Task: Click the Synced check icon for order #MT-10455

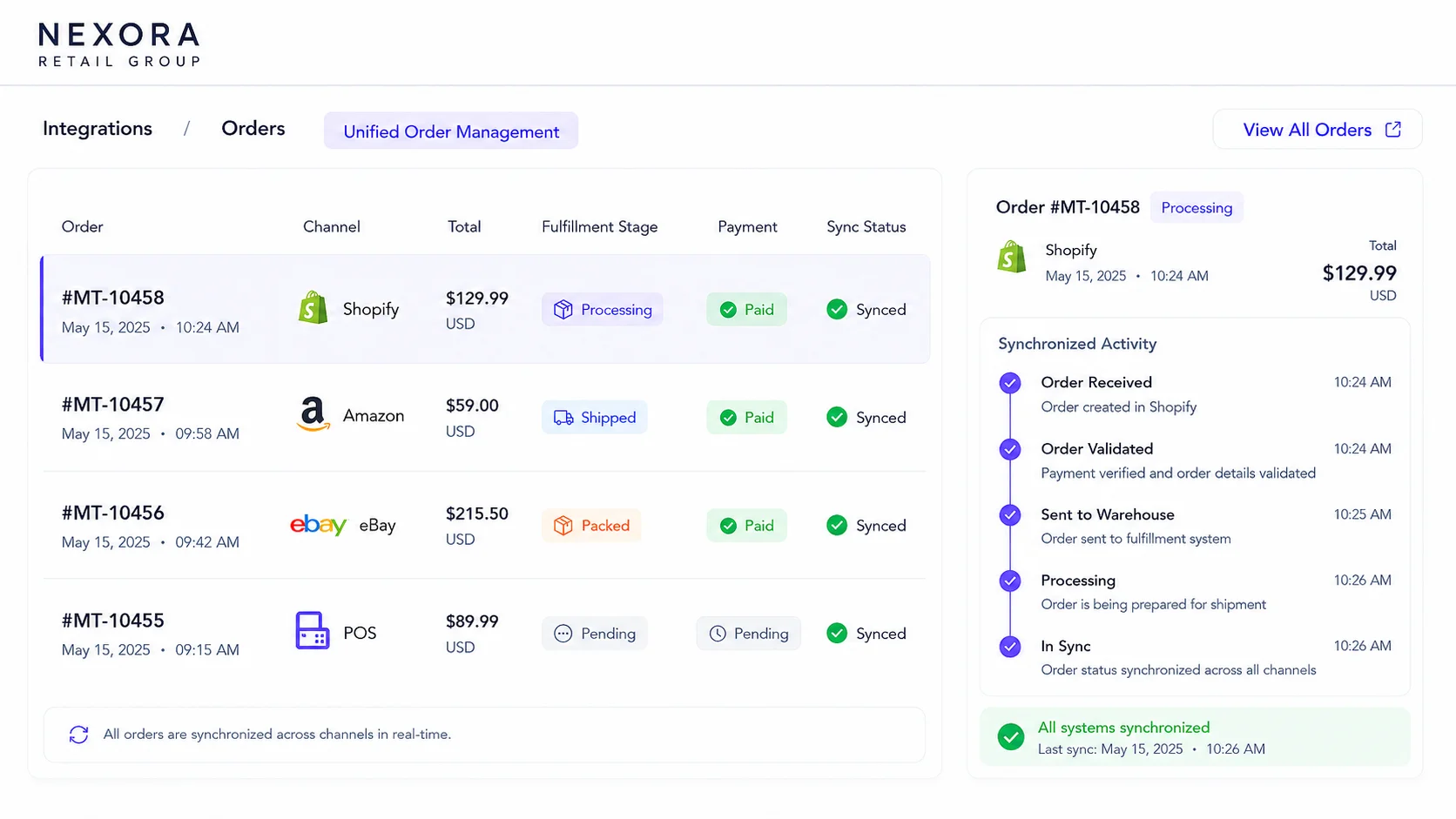Action: [x=837, y=633]
